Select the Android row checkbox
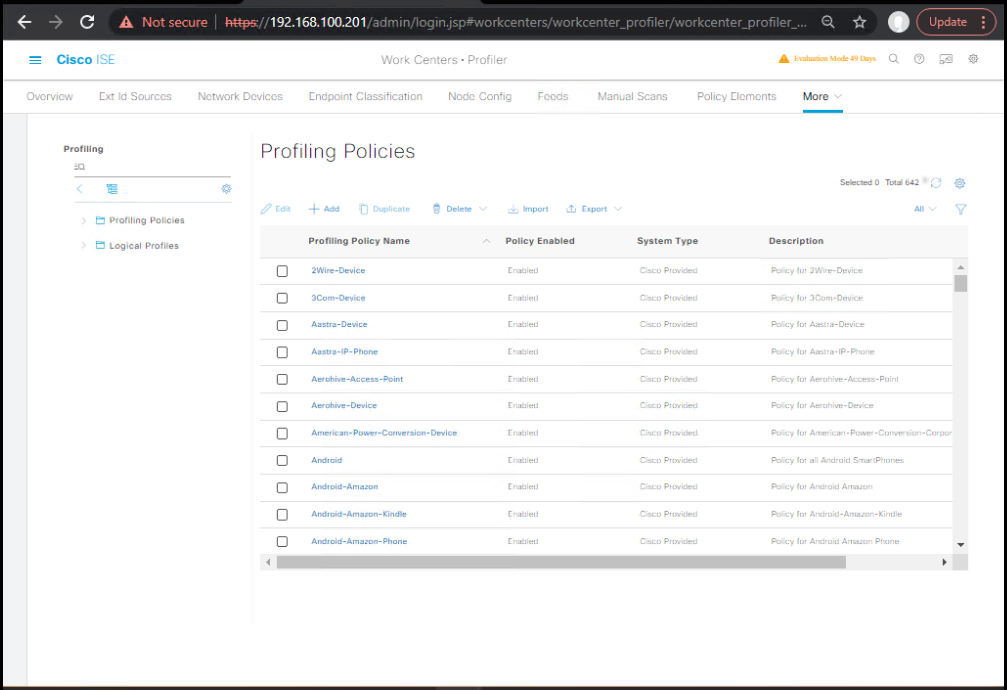Screen dimensions: 1007x690 click(282, 461)
